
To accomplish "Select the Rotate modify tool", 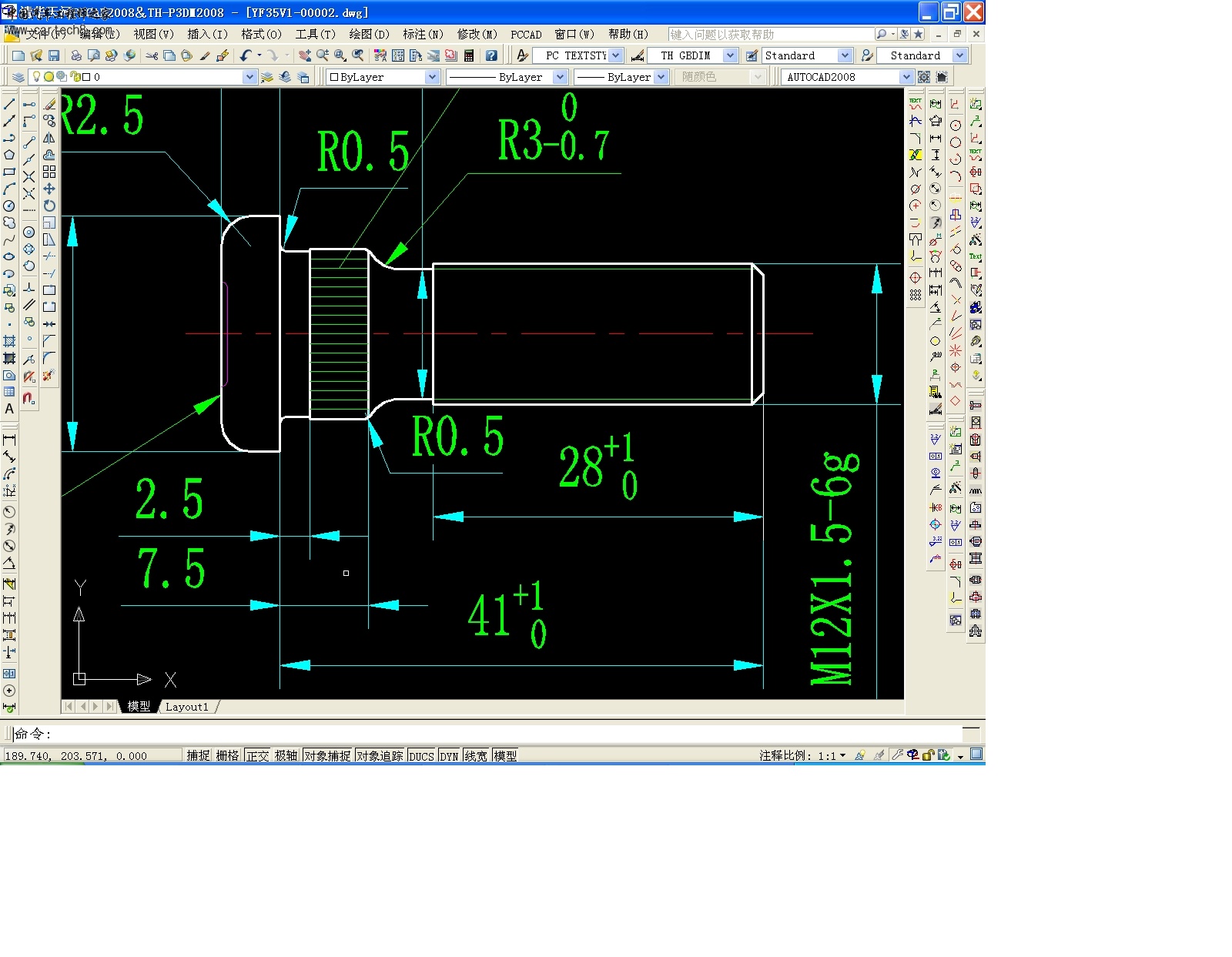I will 49,206.
